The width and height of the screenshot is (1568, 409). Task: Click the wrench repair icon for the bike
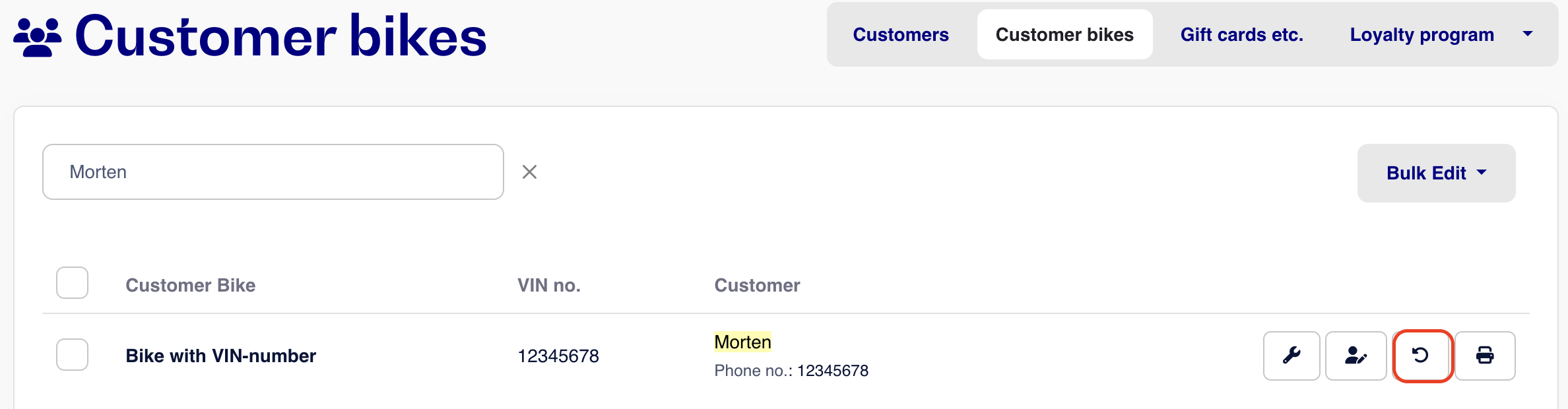pos(1291,356)
